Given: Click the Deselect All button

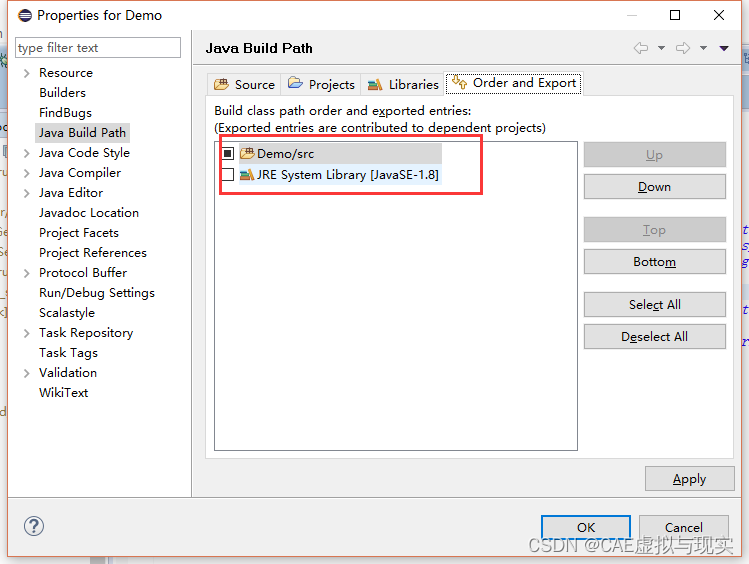Looking at the screenshot, I should 654,337.
